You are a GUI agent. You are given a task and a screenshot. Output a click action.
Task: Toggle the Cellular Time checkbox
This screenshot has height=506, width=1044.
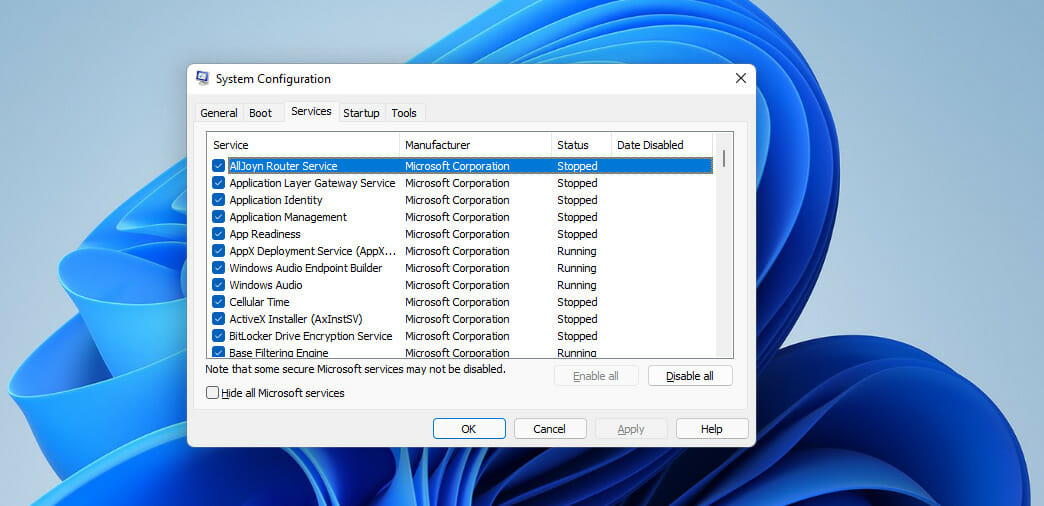click(218, 302)
